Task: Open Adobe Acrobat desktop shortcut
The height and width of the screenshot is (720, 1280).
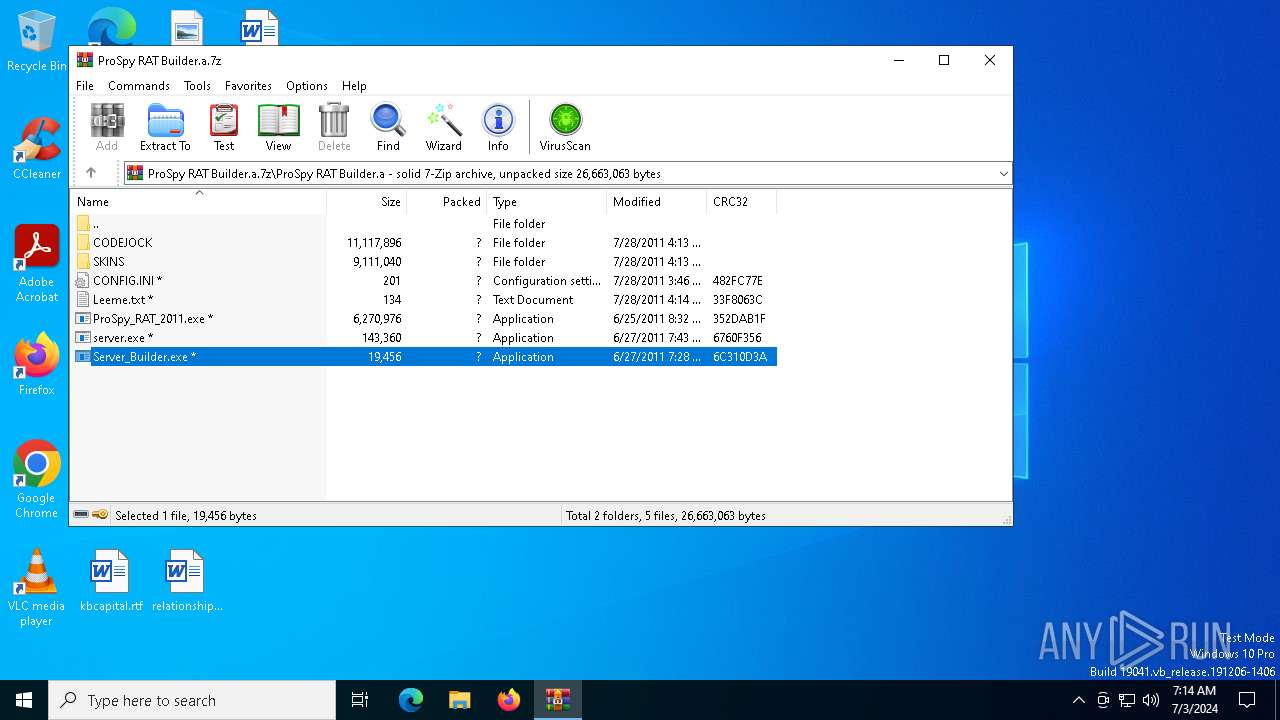Action: point(37,264)
